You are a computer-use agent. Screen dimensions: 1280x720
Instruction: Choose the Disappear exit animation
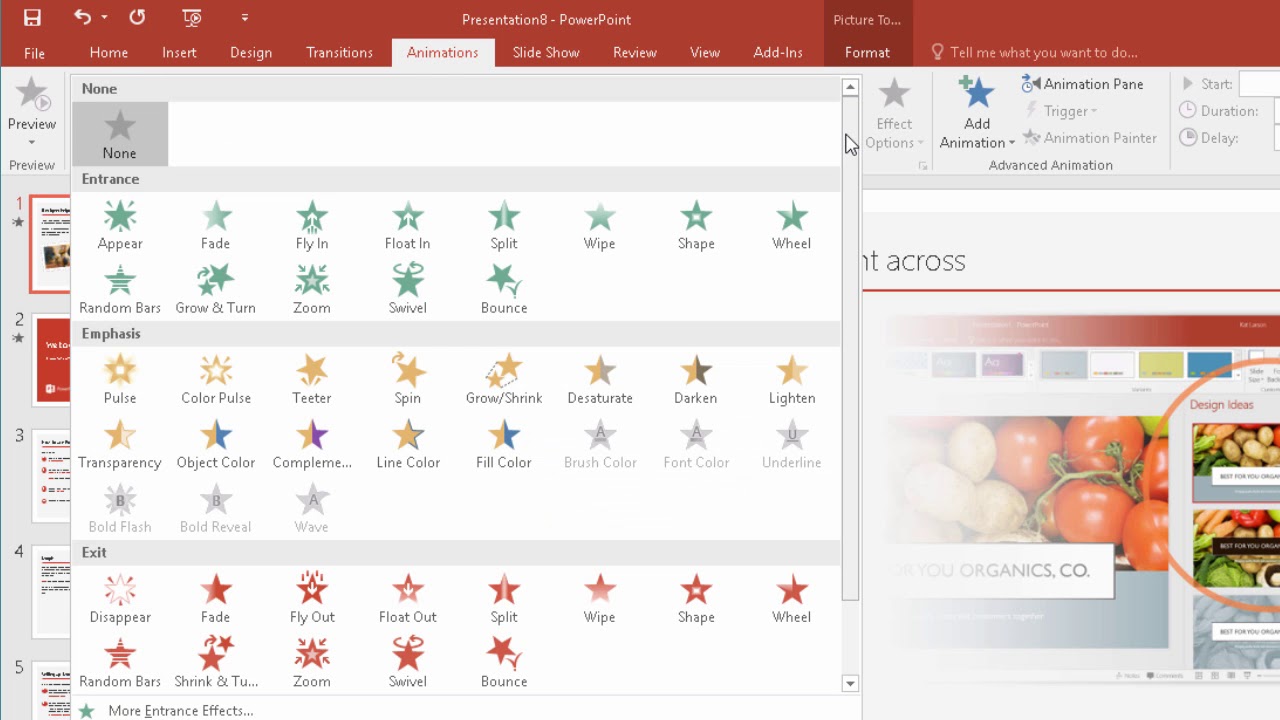tap(120, 599)
